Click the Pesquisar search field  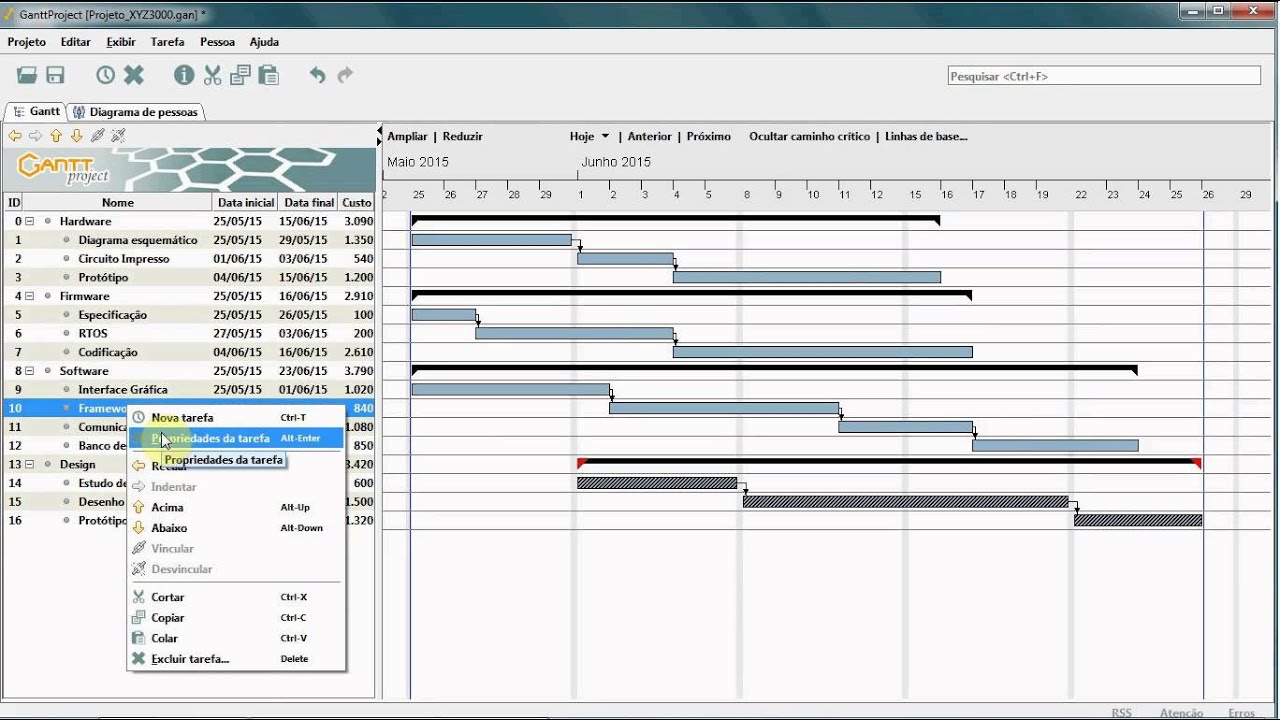(1104, 76)
